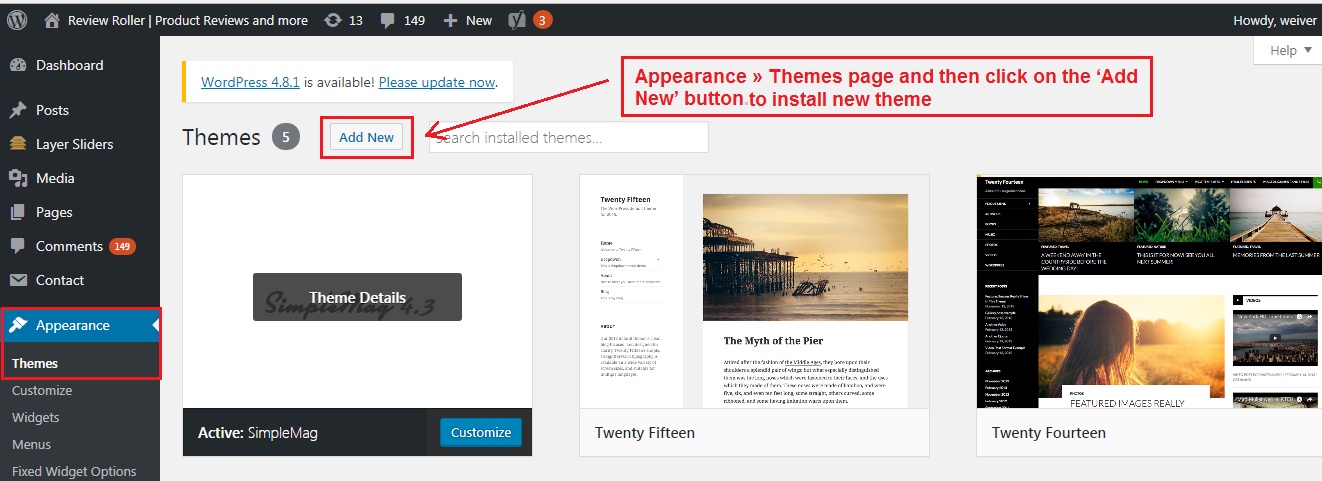Click the Yoast notification badge showing 3
1322x481 pixels.
click(542, 20)
